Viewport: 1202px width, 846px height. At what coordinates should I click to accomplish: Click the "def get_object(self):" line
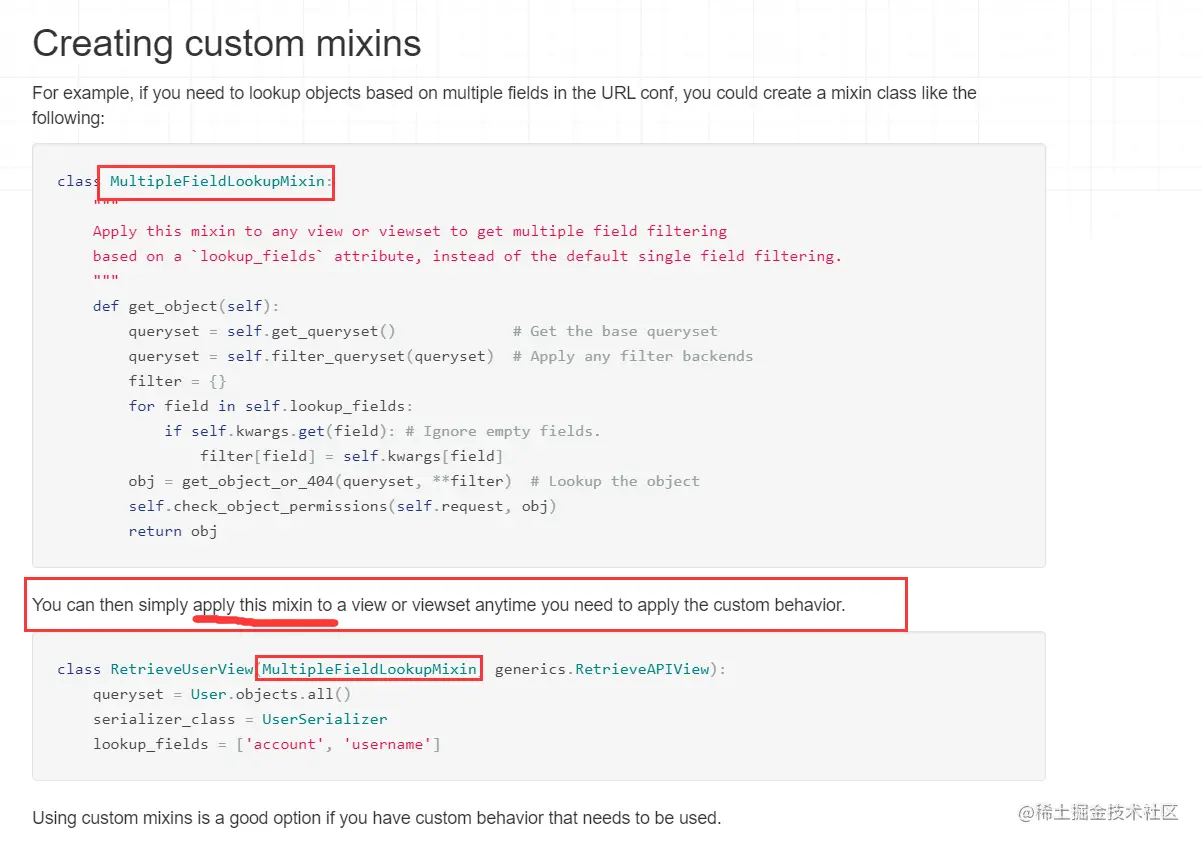click(x=186, y=306)
